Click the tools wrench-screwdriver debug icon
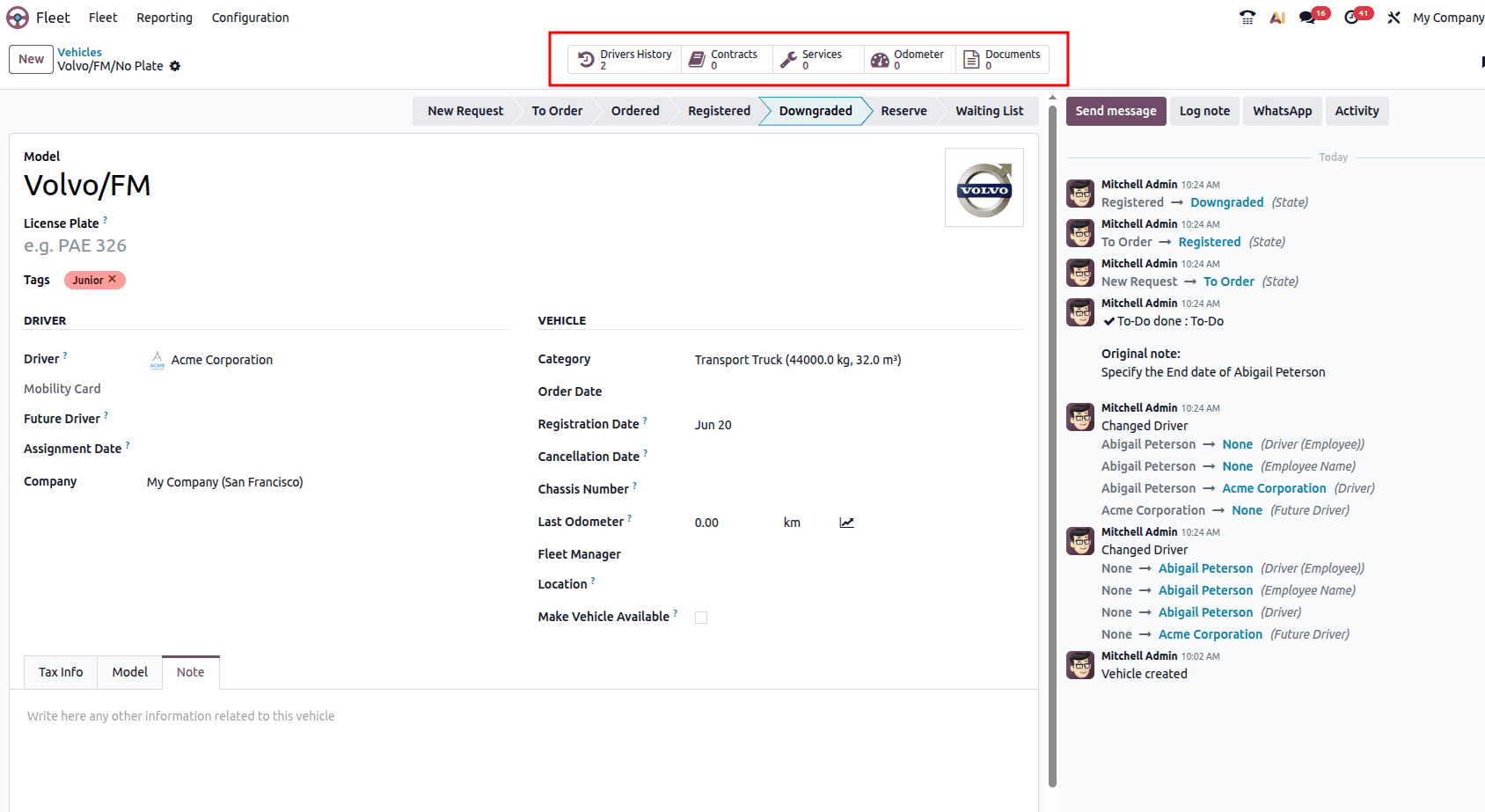1485x812 pixels. point(1394,18)
